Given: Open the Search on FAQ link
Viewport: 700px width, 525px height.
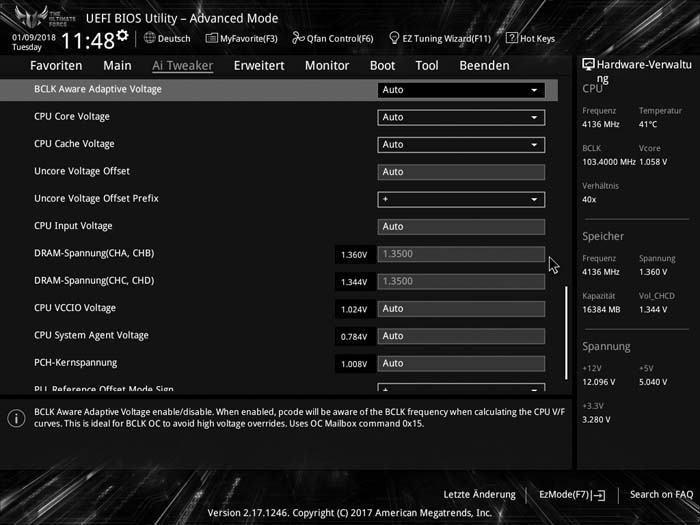Looking at the screenshot, I should 661,494.
